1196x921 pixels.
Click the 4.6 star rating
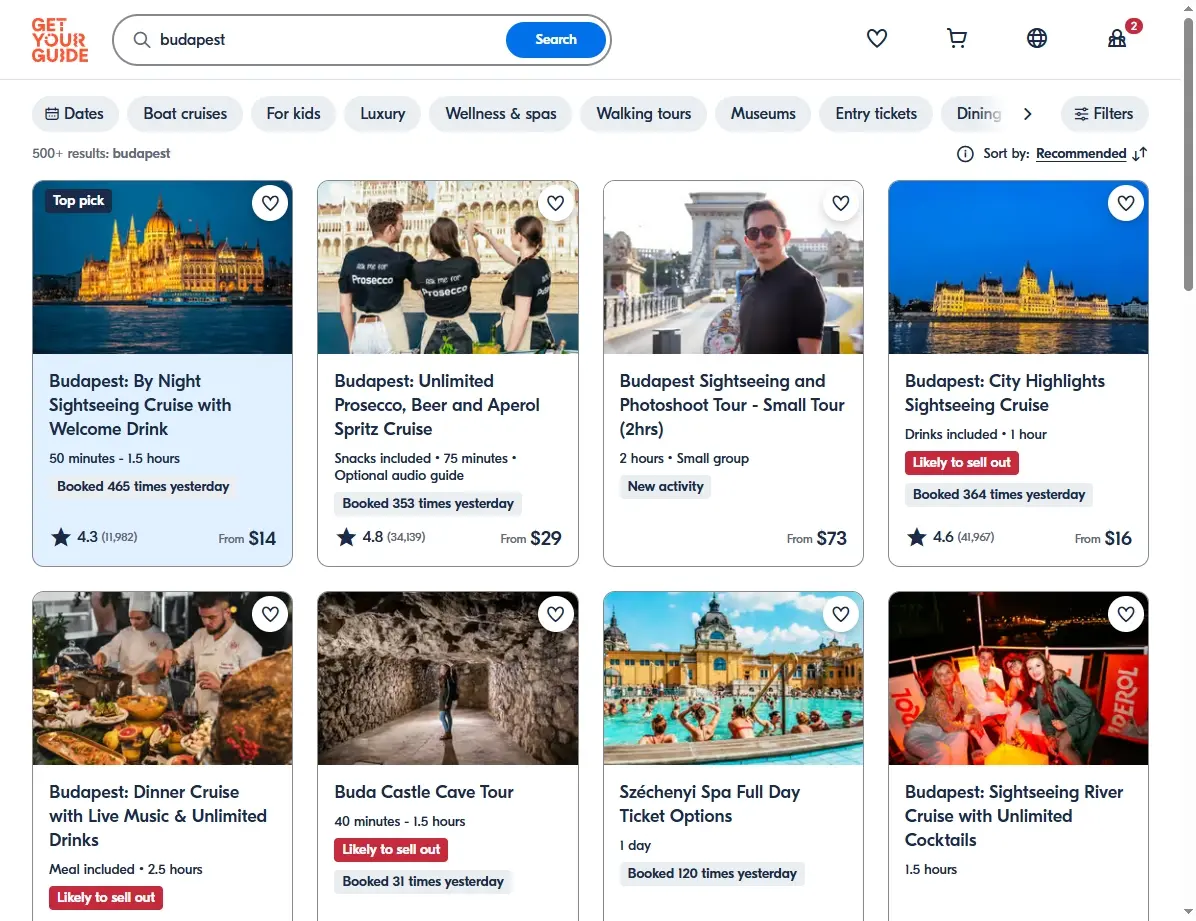(x=950, y=537)
